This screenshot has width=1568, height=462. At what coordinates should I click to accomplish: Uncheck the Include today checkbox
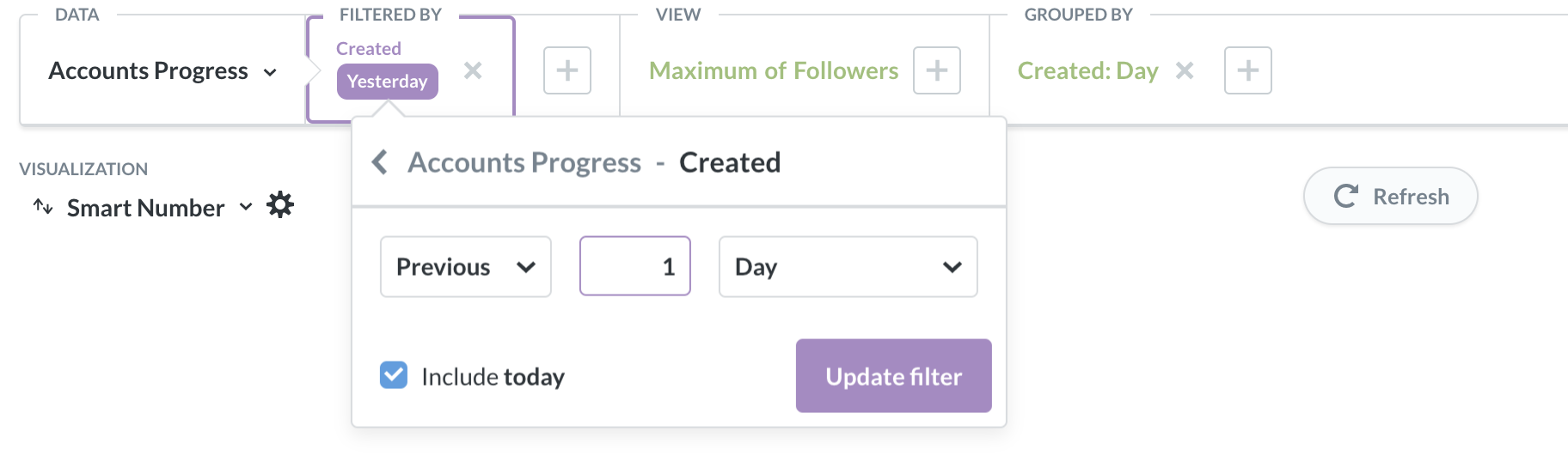394,375
